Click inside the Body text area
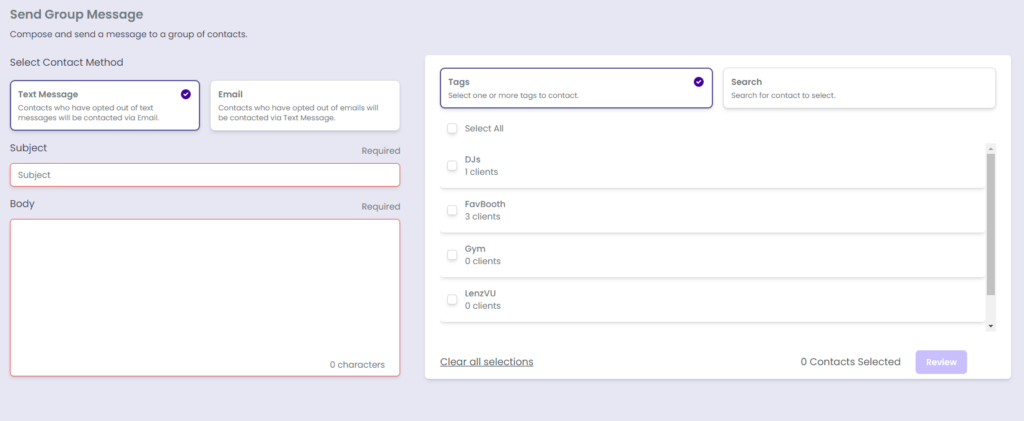The image size is (1024, 421). click(x=204, y=290)
